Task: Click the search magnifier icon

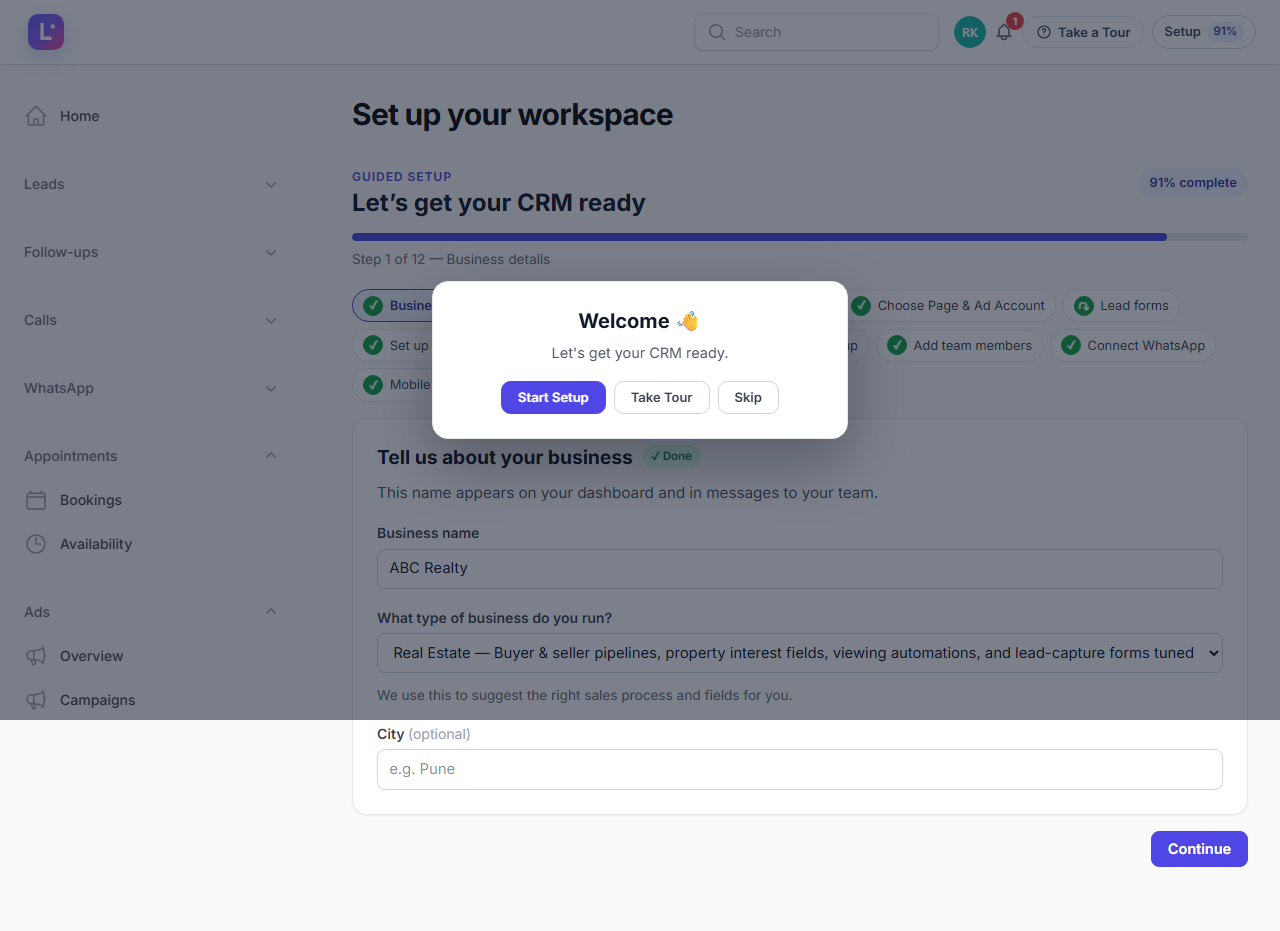Action: [x=716, y=32]
